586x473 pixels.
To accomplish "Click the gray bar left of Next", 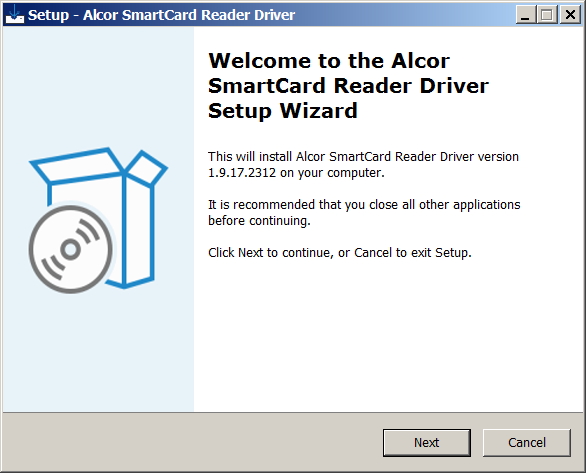I will point(192,442).
